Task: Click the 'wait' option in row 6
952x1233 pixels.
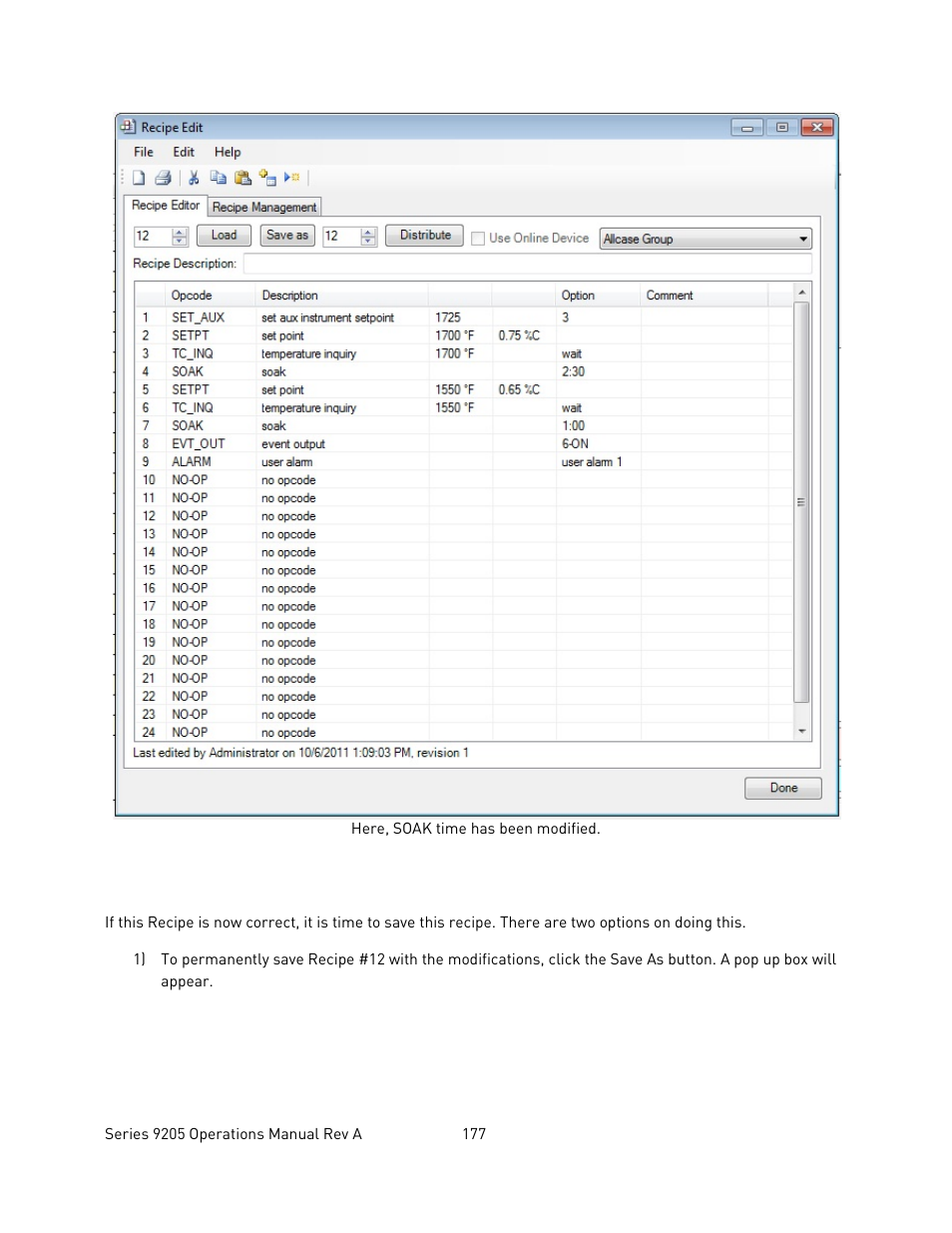Action: [x=572, y=407]
